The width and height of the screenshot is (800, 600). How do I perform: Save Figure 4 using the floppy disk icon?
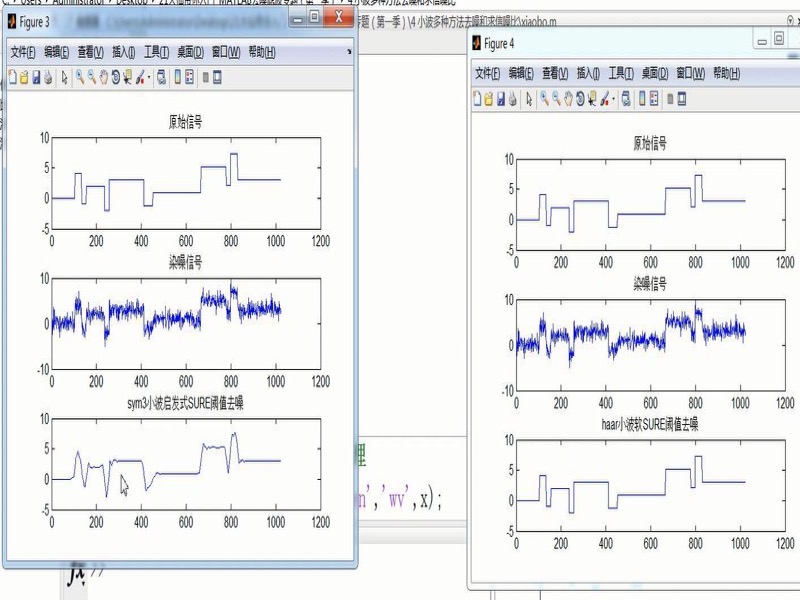(501, 99)
